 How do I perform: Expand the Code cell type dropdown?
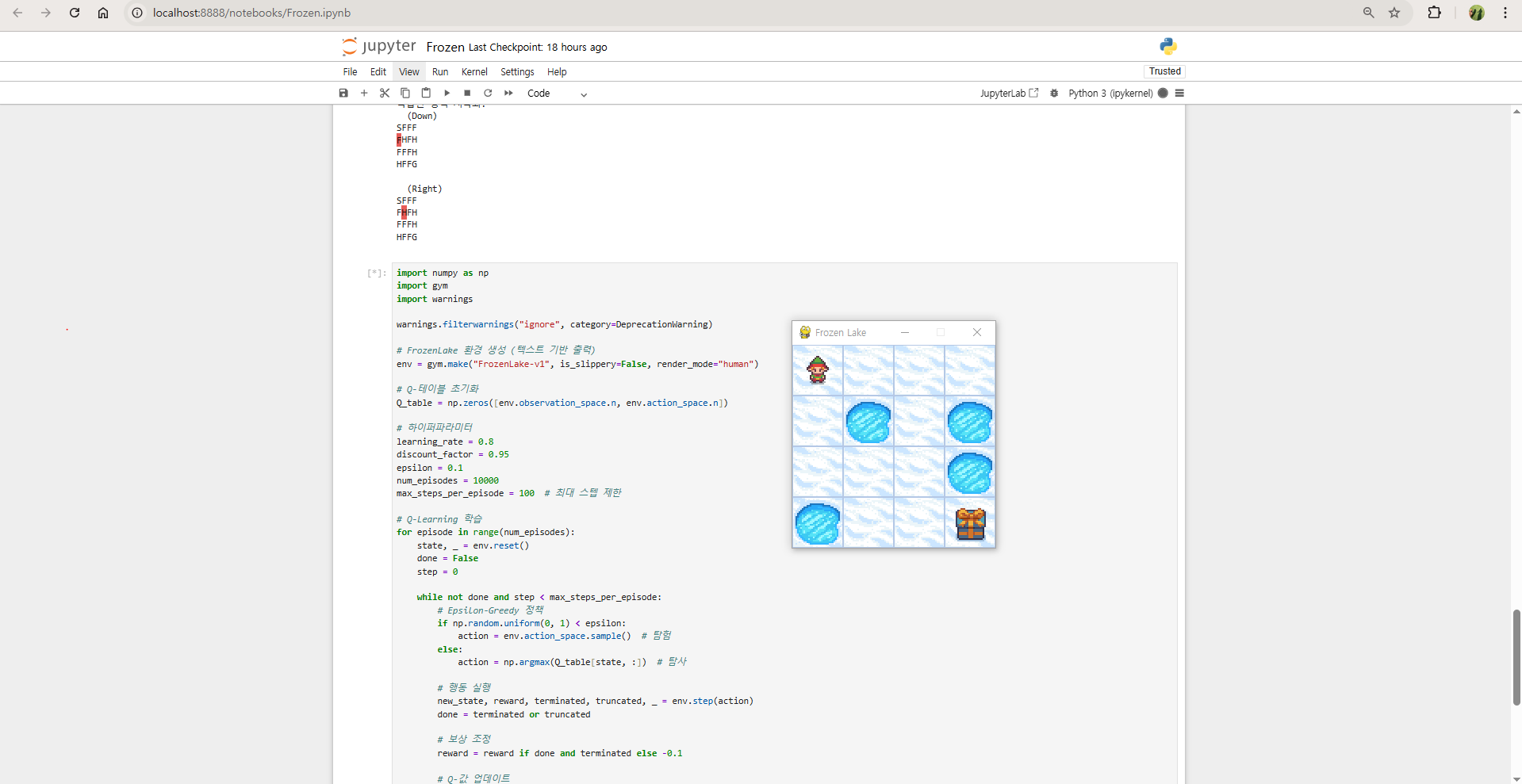tap(557, 94)
